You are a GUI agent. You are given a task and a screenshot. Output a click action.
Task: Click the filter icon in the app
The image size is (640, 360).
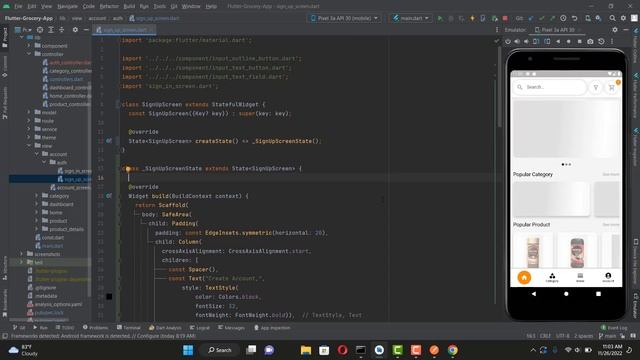[596, 87]
